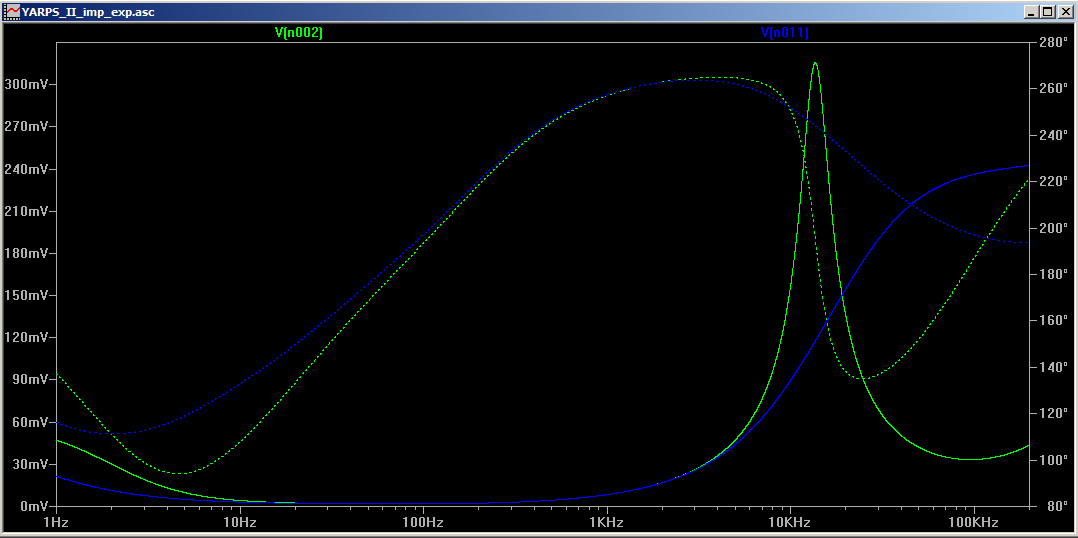Click the 10Hz frequency axis label
This screenshot has height=538, width=1078.
point(239,523)
